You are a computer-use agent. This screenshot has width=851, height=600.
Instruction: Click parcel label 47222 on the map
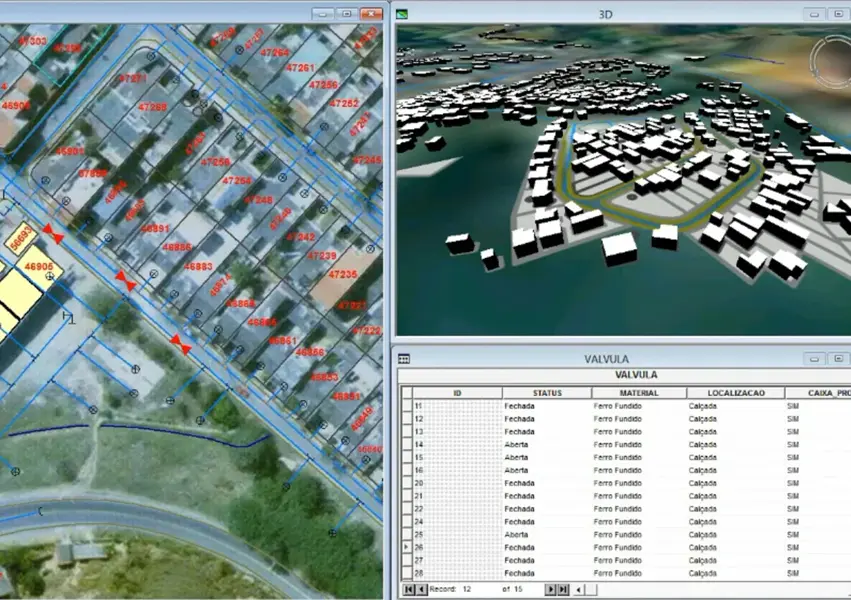click(367, 330)
